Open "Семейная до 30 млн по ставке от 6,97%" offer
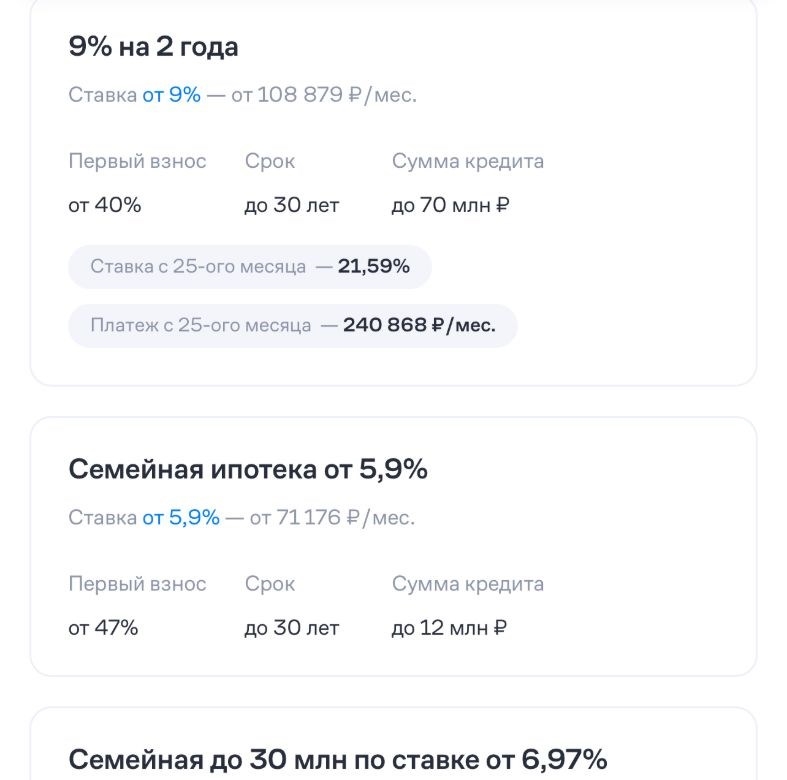Image resolution: width=787 pixels, height=780 pixels. tap(338, 760)
